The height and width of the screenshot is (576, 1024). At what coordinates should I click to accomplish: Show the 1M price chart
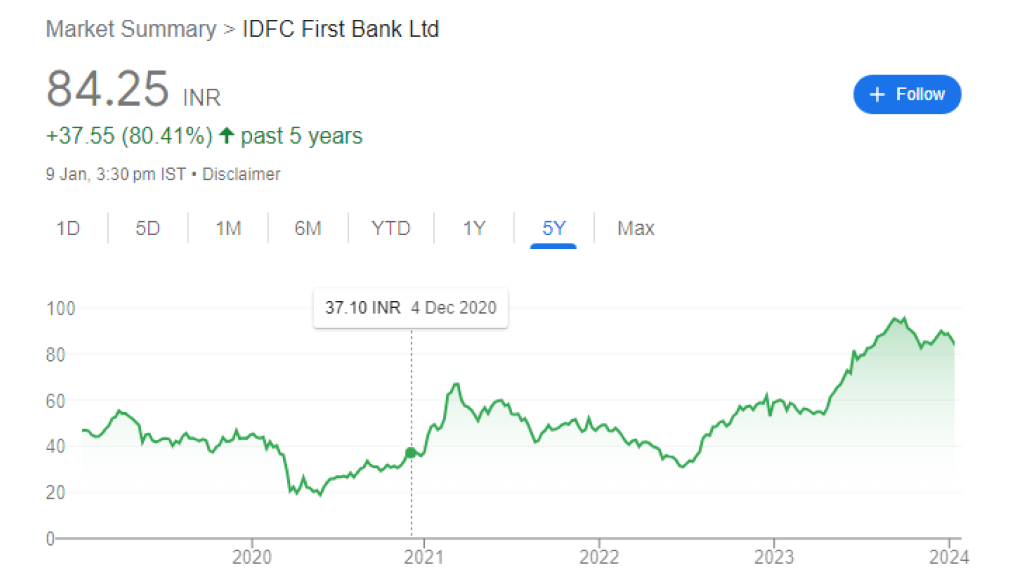[x=228, y=228]
